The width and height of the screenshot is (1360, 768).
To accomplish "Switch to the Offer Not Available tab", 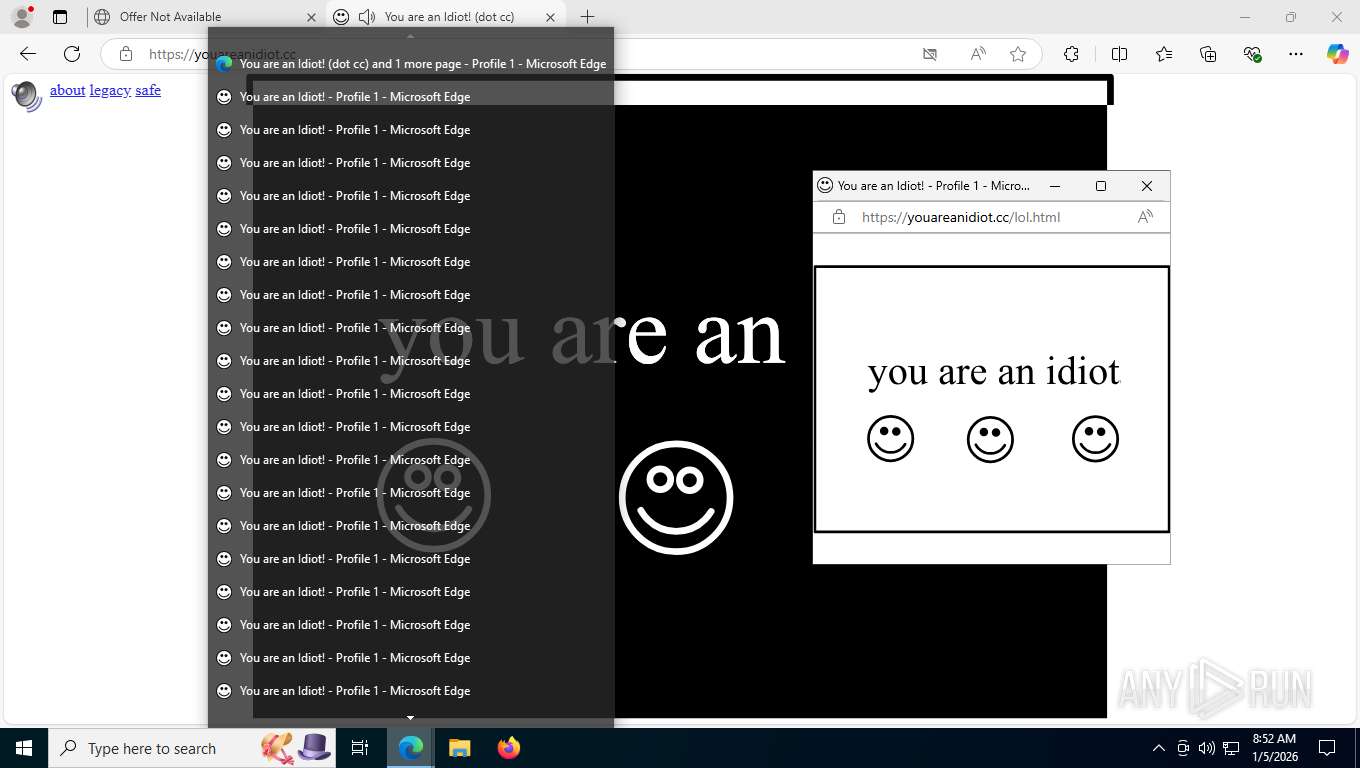I will [x=203, y=17].
